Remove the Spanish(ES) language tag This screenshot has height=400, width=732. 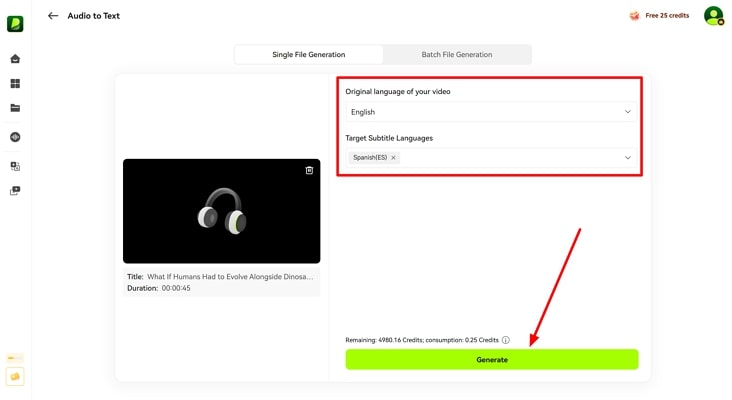[393, 158]
